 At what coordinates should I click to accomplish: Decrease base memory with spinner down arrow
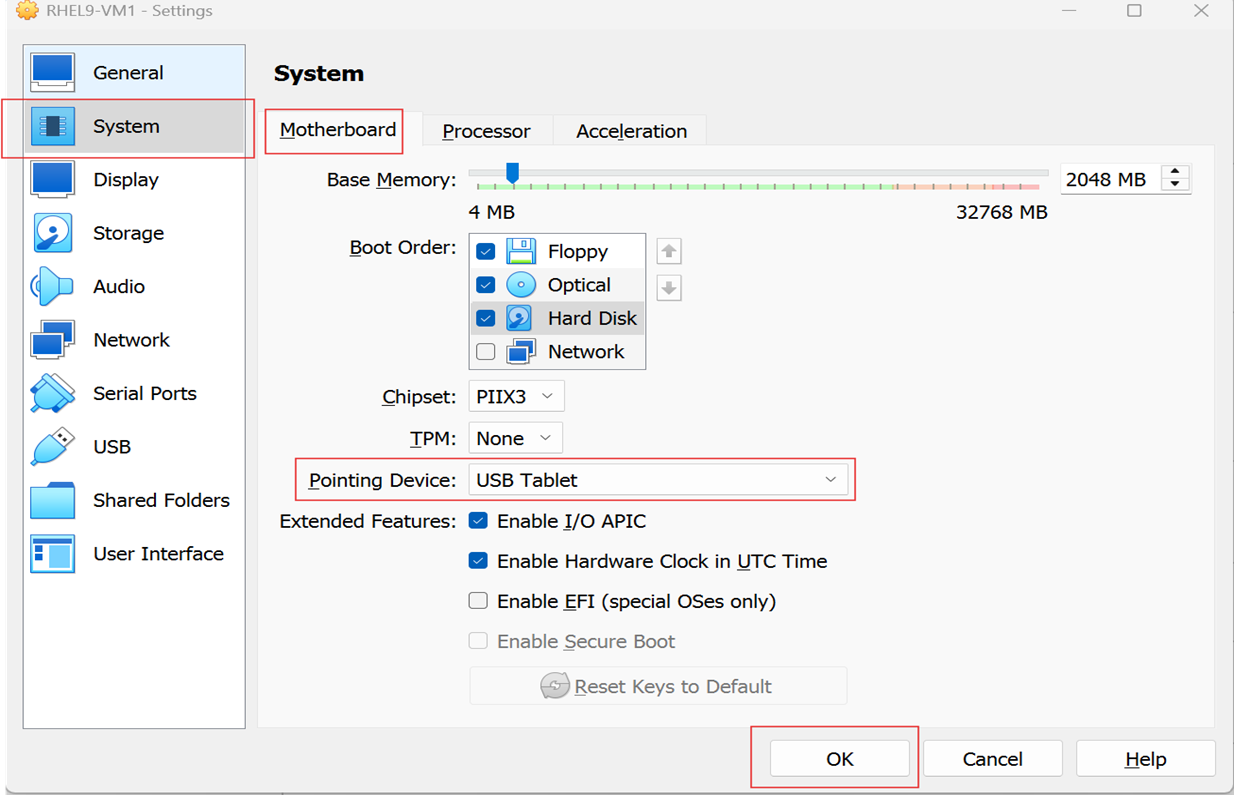[x=1176, y=186]
